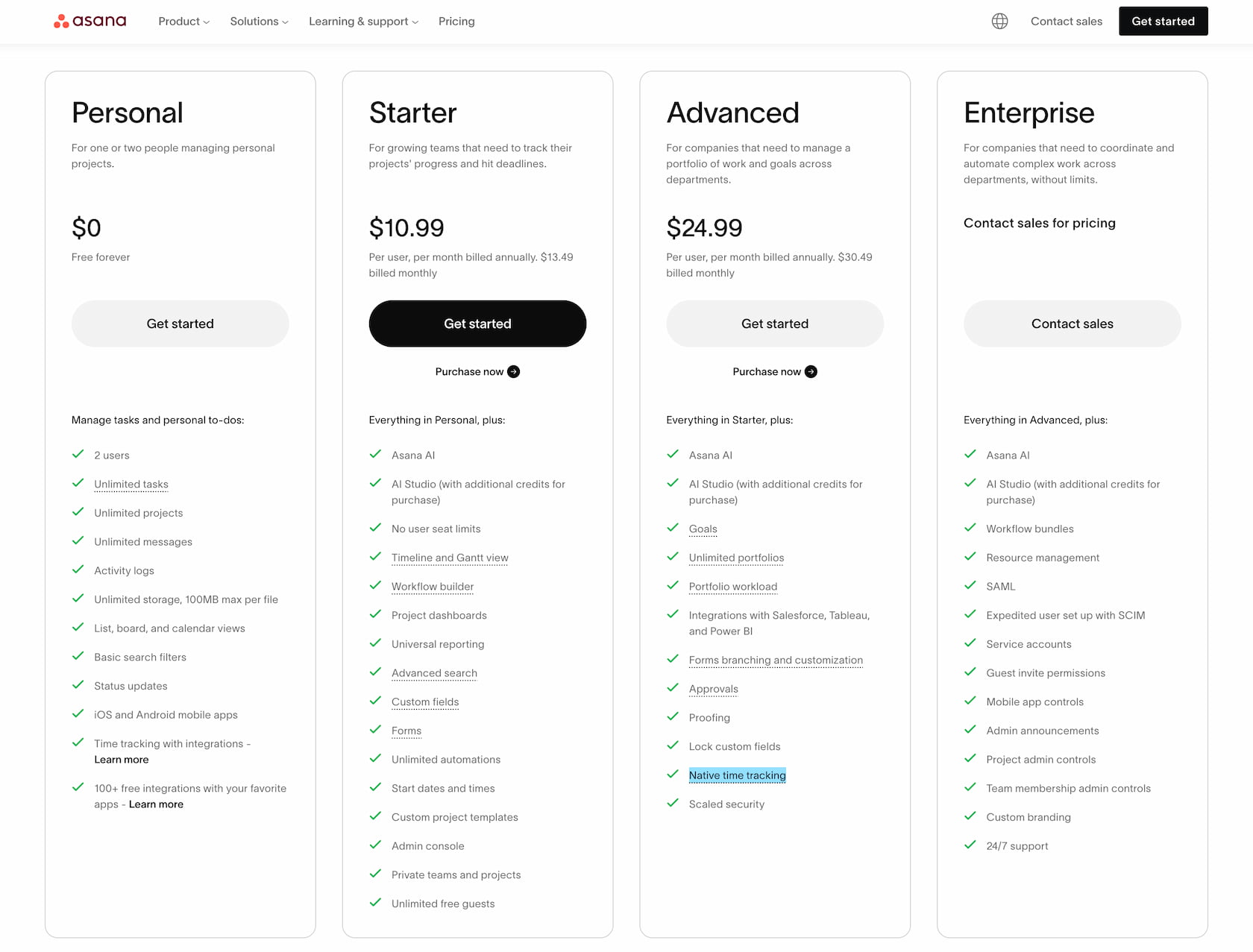1253x952 pixels.
Task: Click Contact sales in the navbar
Action: tap(1066, 21)
